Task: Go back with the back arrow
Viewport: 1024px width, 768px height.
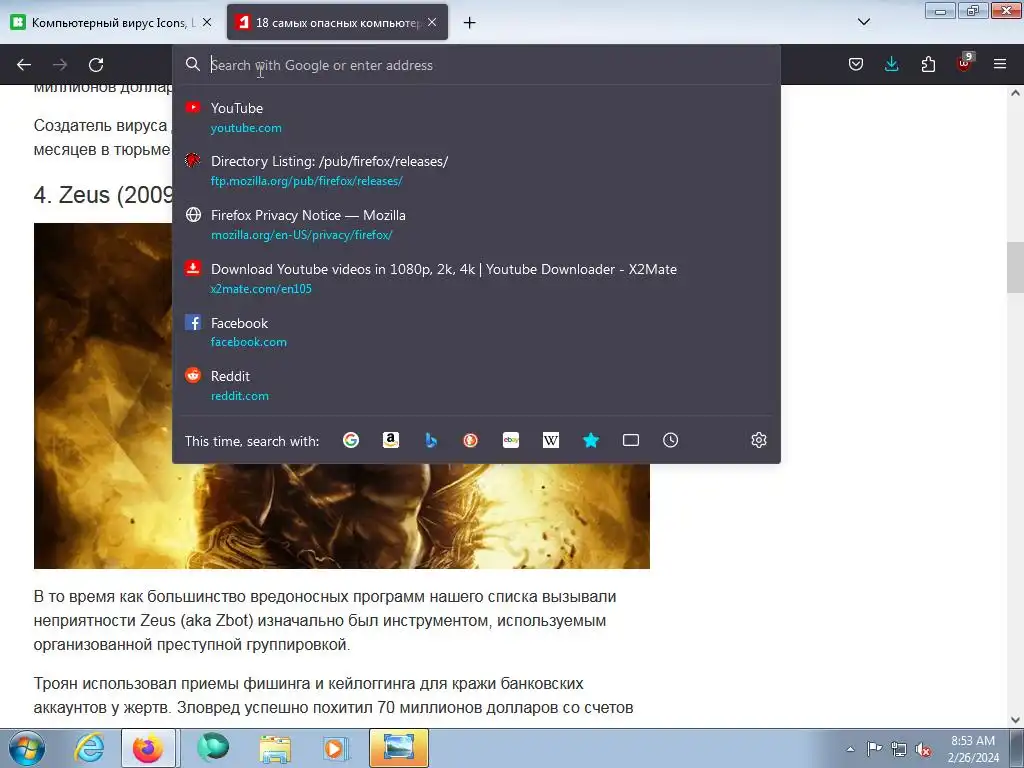Action: [24, 65]
